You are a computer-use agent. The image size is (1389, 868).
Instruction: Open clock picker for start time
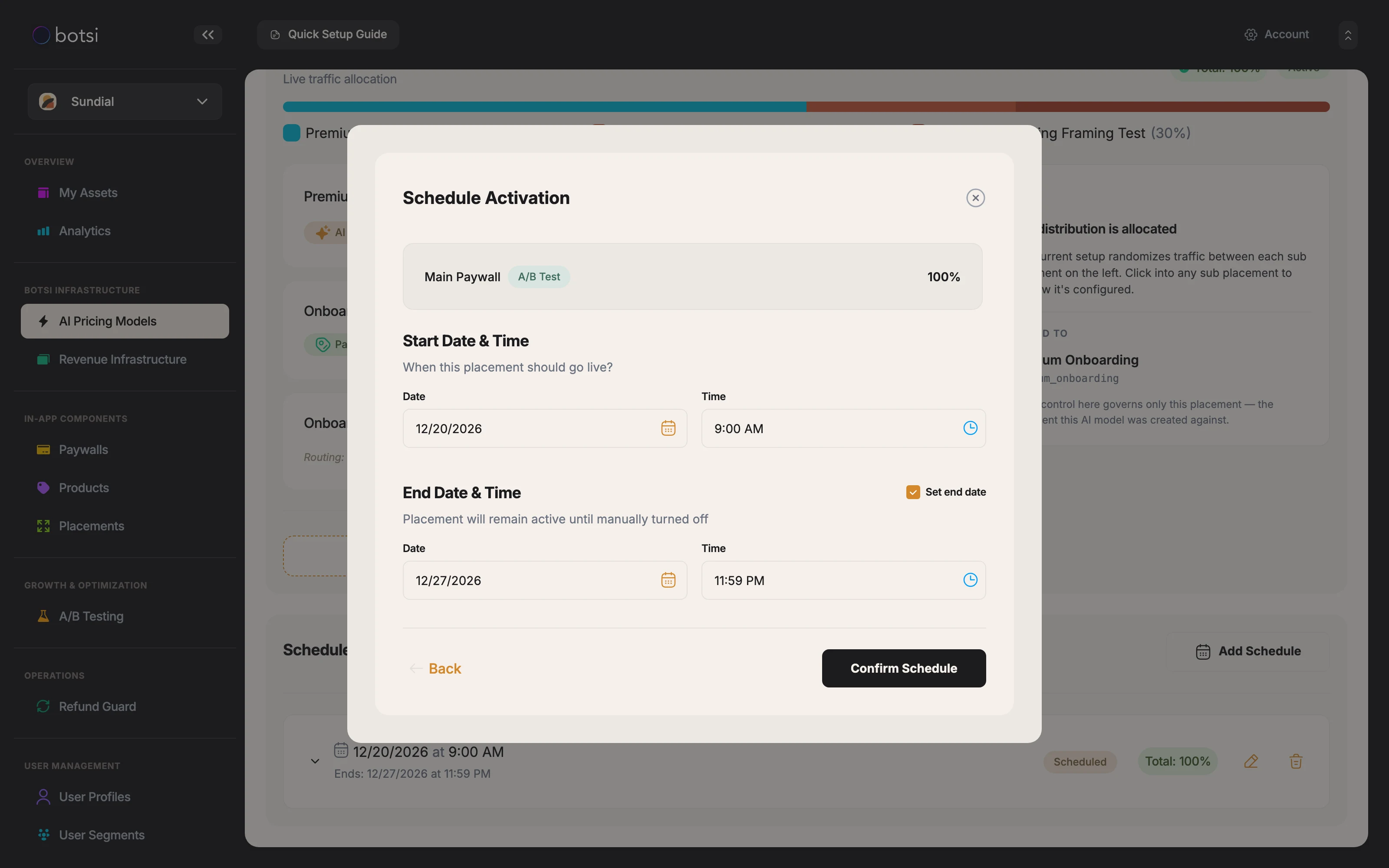pyautogui.click(x=970, y=428)
